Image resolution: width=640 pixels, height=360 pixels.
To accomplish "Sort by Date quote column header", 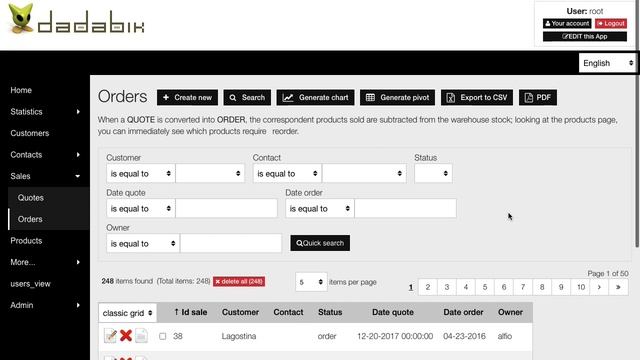I will [x=393, y=312].
